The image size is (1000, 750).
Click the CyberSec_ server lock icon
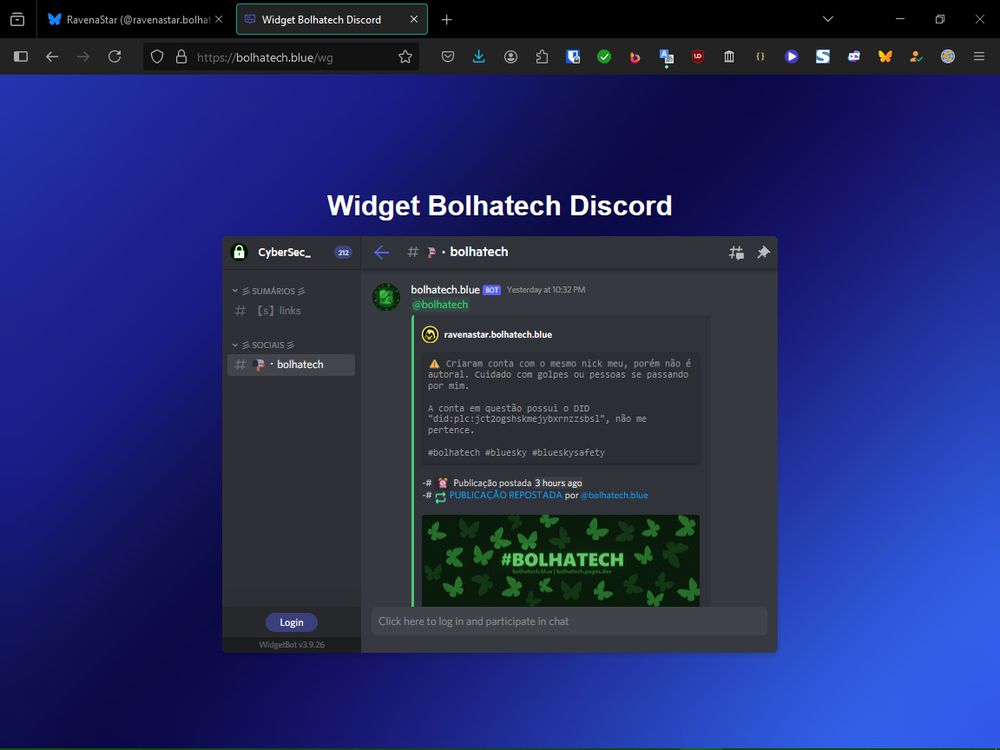click(239, 253)
